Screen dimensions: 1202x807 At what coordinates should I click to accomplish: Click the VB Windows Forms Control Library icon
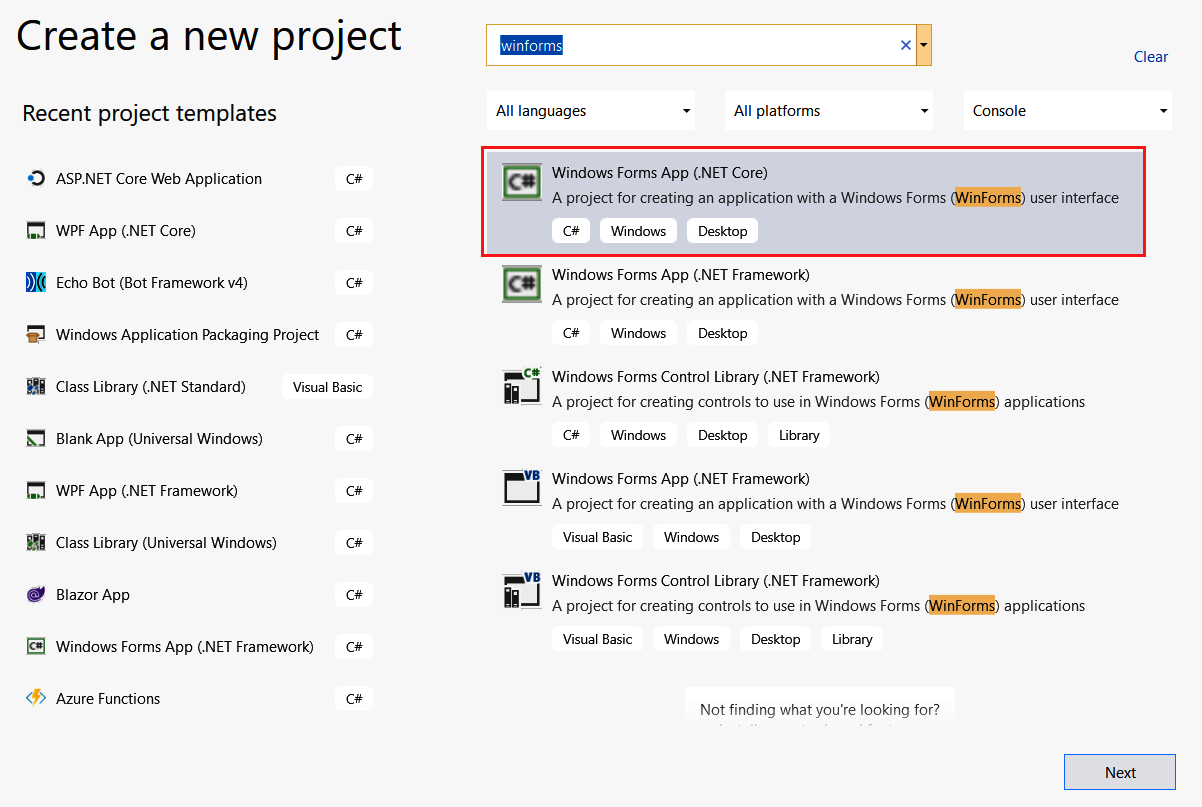coord(522,590)
